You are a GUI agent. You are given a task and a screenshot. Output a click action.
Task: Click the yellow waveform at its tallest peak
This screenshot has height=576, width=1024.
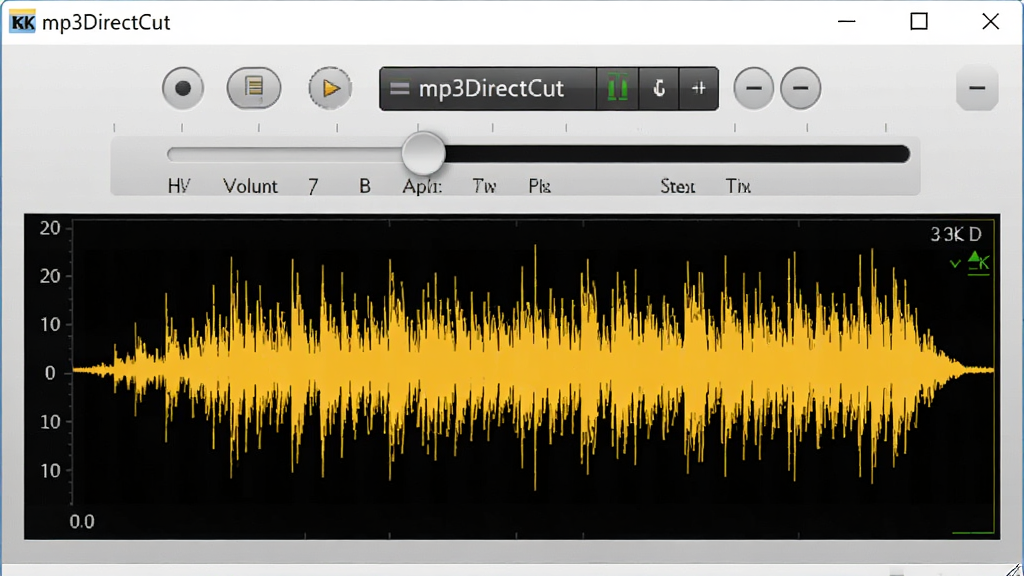[x=535, y=366]
